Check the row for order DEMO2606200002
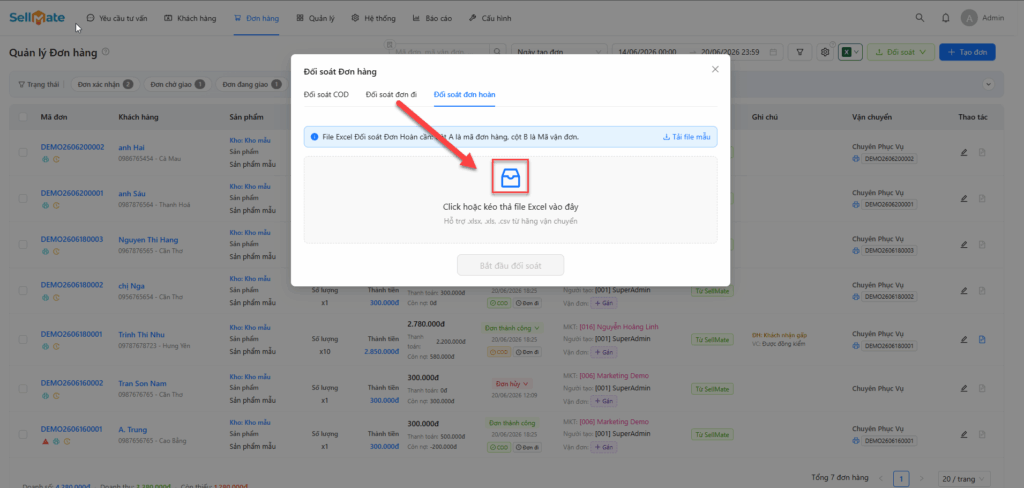 click(23, 152)
